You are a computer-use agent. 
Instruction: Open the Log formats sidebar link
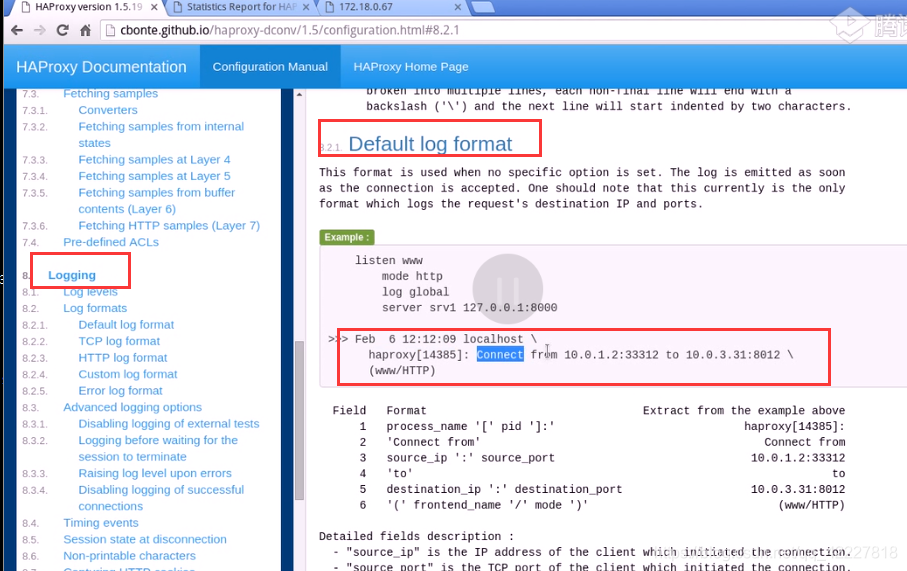pos(95,308)
